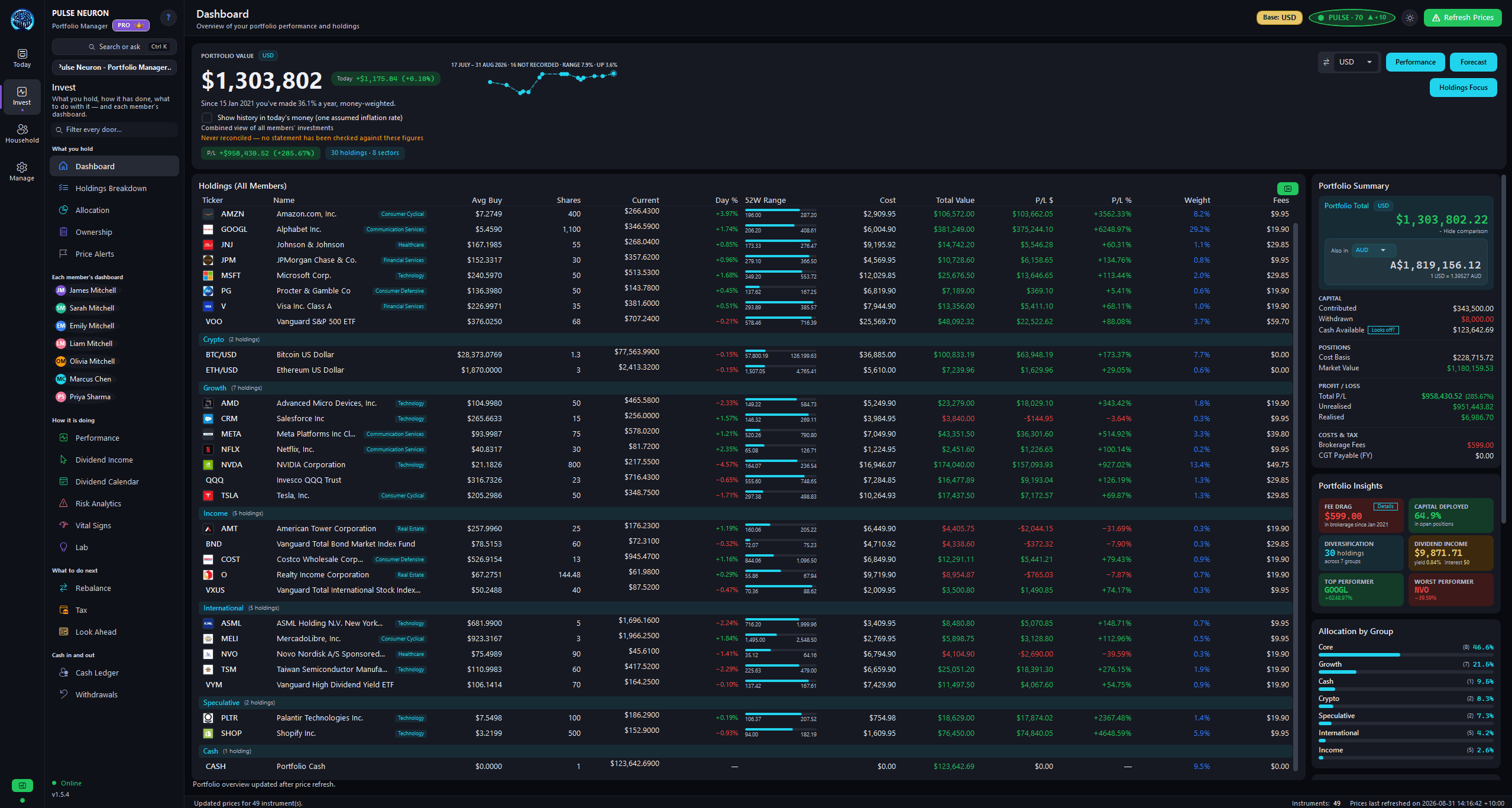Click the Rebalance arrows icon

click(x=63, y=588)
